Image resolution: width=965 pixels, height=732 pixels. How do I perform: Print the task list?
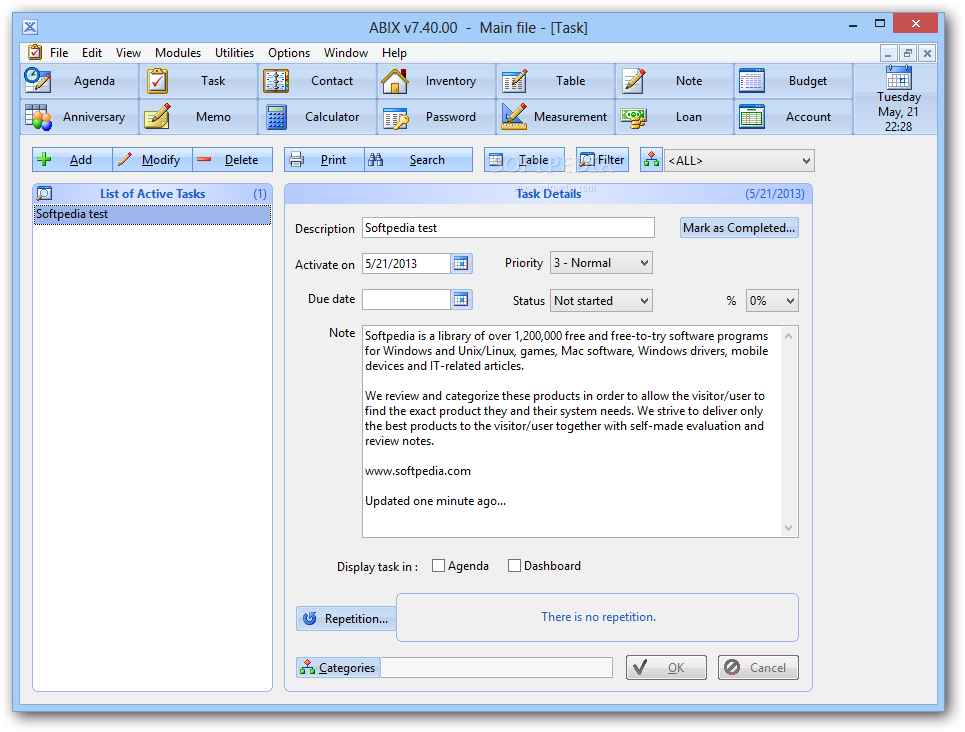point(324,160)
